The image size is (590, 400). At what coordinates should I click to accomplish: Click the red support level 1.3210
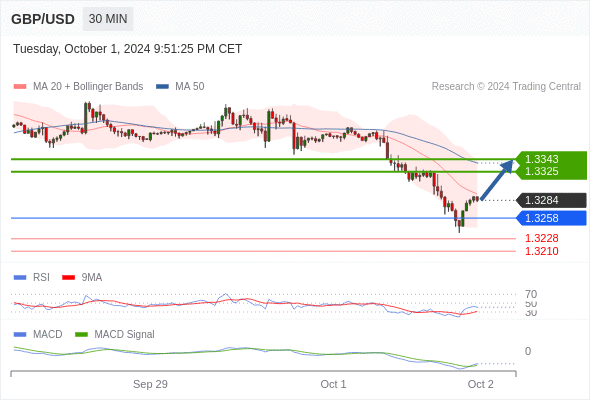tap(541, 251)
